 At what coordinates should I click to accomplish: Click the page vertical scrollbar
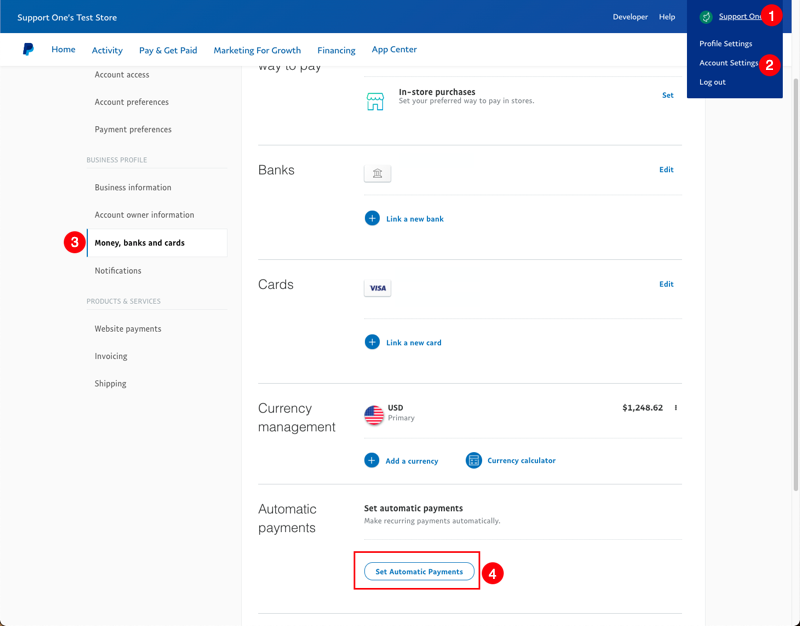[796, 285]
